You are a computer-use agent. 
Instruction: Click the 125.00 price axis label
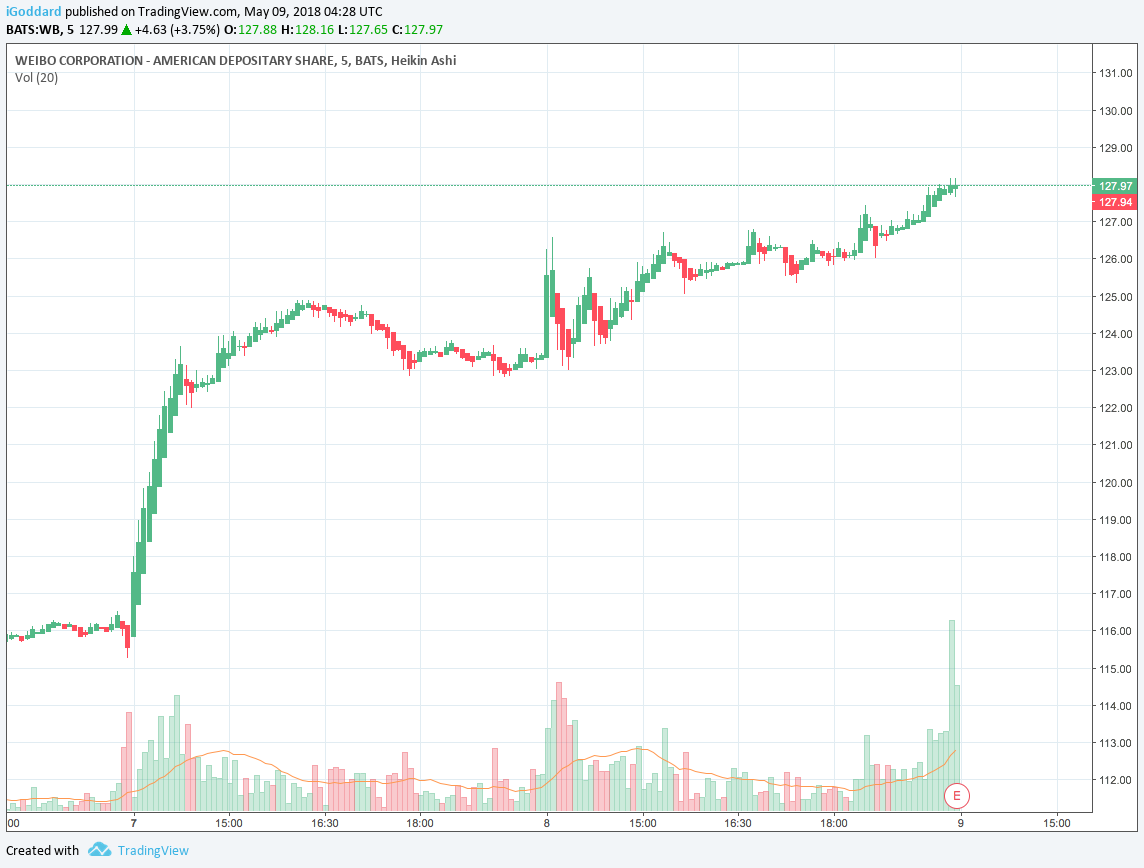click(x=1116, y=297)
